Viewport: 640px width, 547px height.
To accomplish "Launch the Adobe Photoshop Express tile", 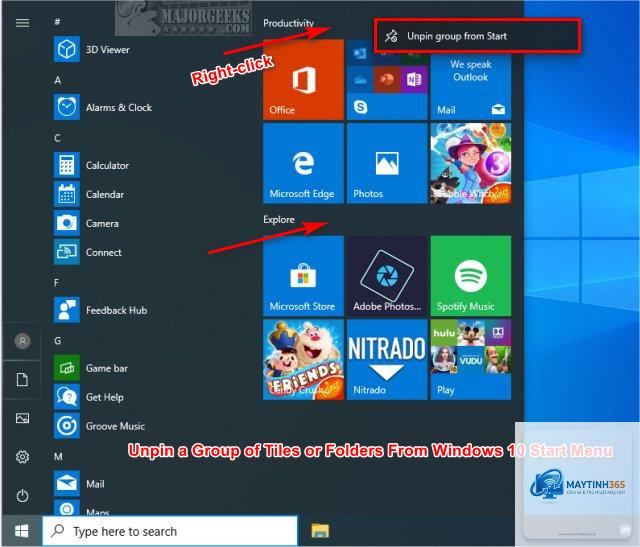I will pos(387,276).
